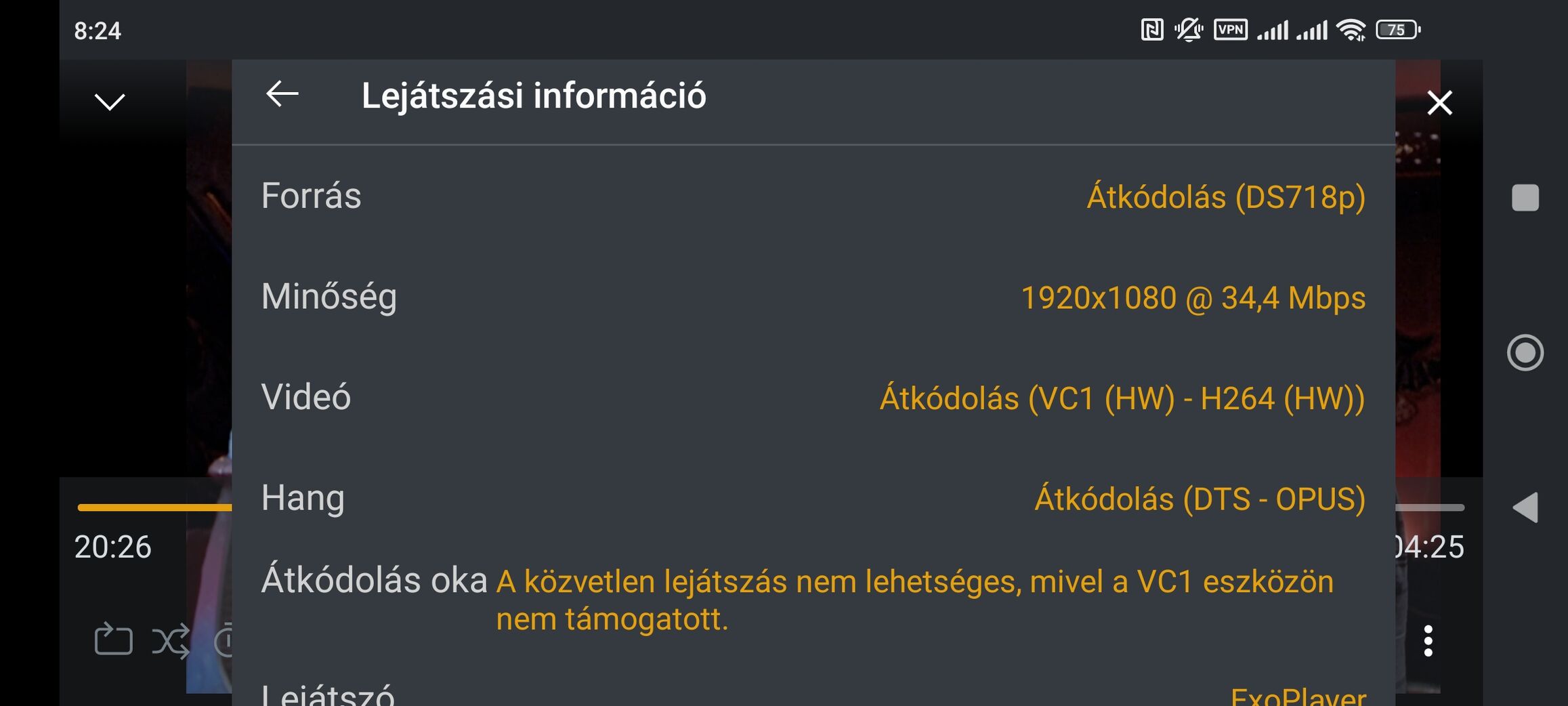Tap the Android circle home button
Screen dimensions: 1568x706
click(1525, 352)
